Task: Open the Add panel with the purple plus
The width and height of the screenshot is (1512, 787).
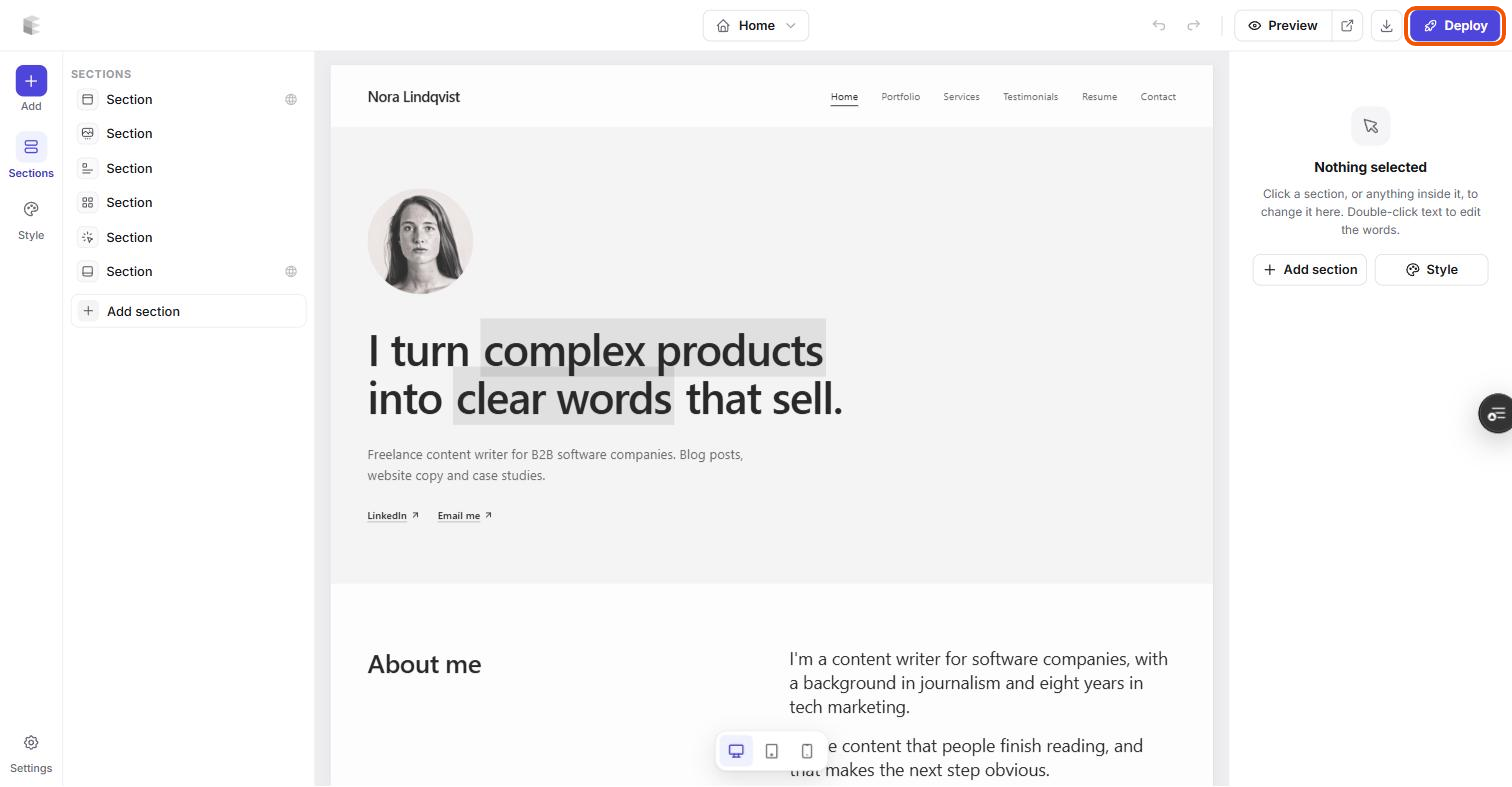Action: click(31, 81)
